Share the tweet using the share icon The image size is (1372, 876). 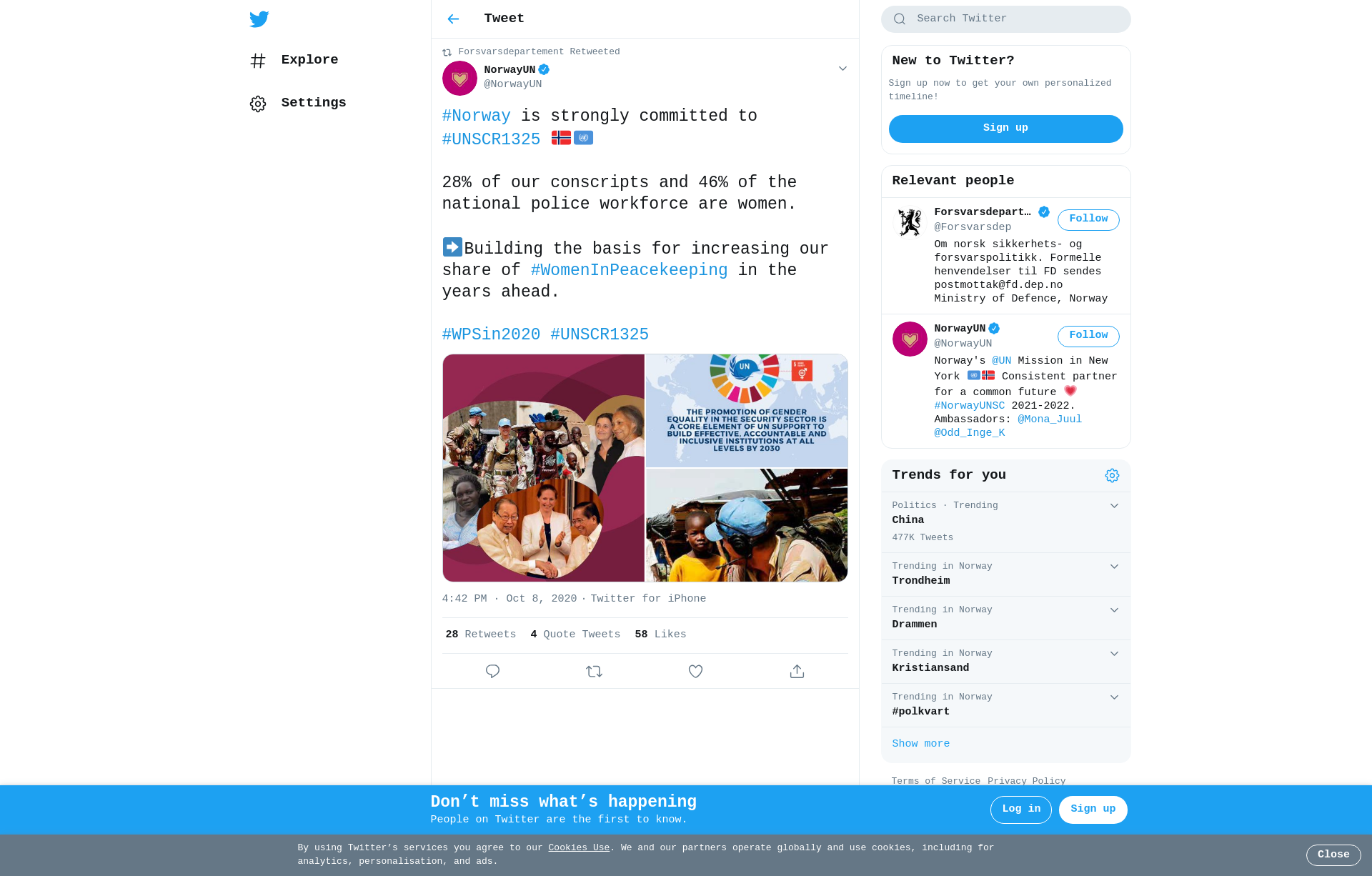pyautogui.click(x=797, y=671)
